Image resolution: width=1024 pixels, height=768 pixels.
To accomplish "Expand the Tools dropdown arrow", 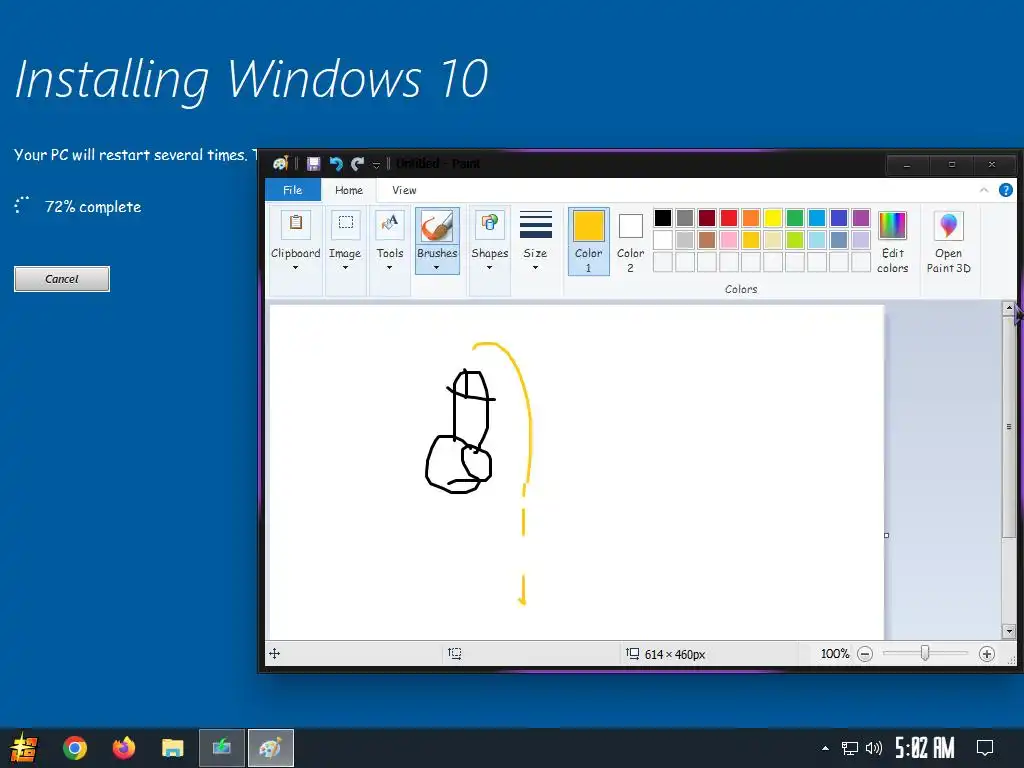I will tap(389, 268).
